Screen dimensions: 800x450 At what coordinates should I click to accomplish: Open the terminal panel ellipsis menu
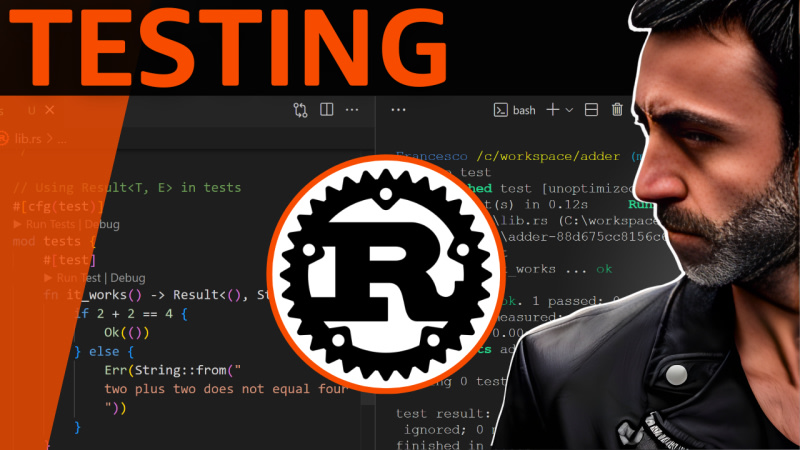coord(399,110)
